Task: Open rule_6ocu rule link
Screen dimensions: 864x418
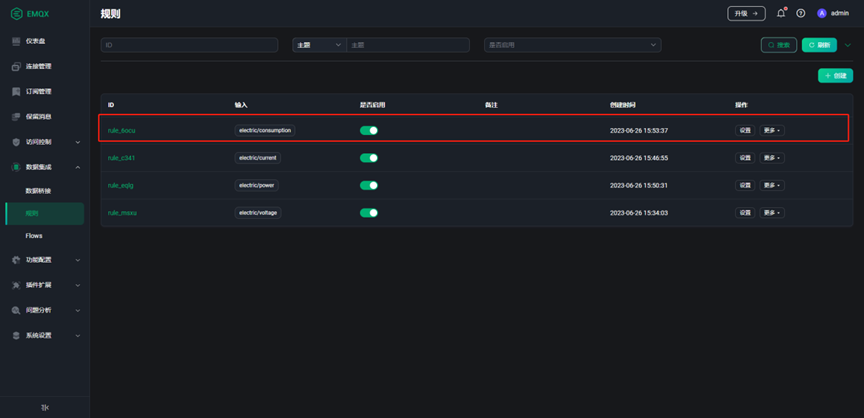Action: (x=121, y=131)
